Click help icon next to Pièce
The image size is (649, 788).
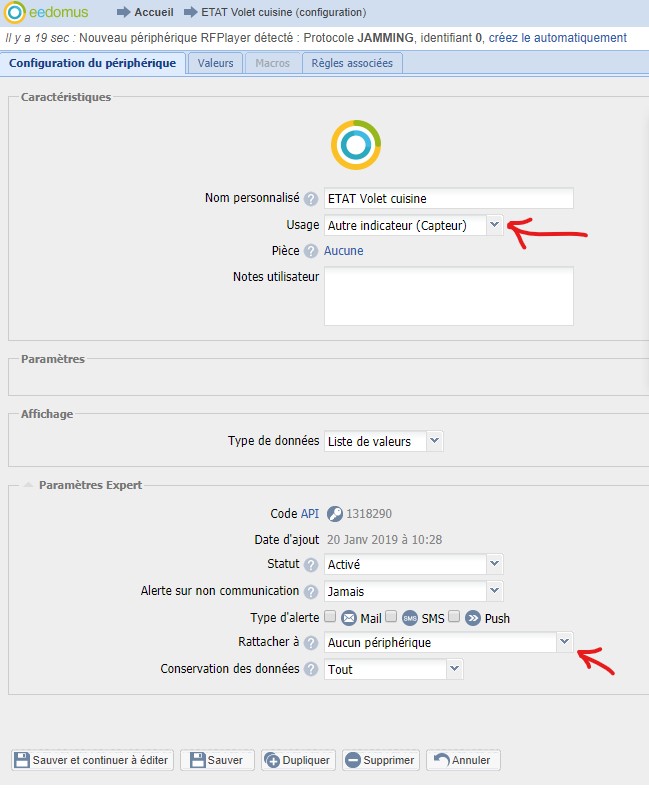click(311, 252)
